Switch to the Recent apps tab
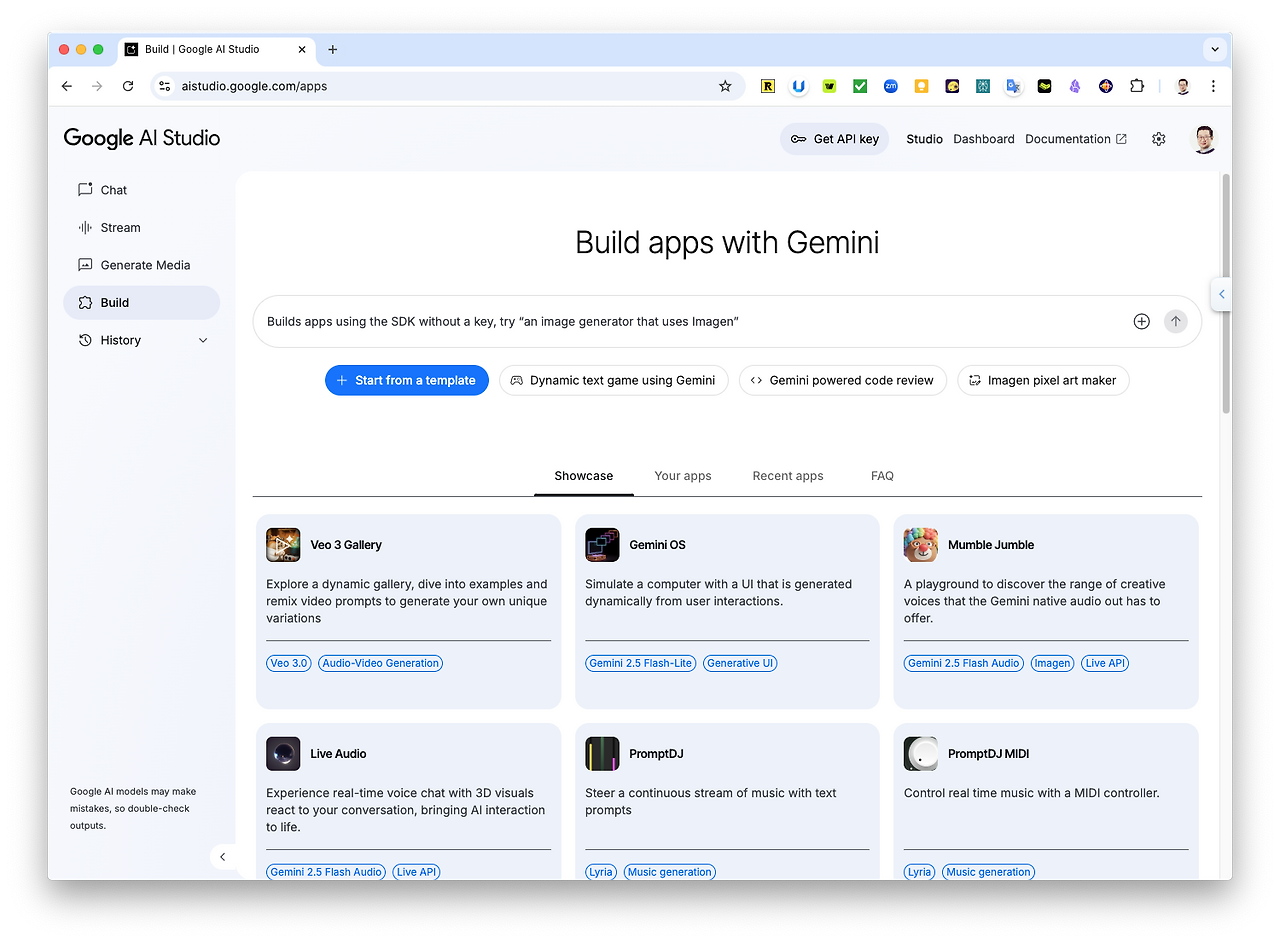Screen dimensions: 1280x943 point(788,476)
